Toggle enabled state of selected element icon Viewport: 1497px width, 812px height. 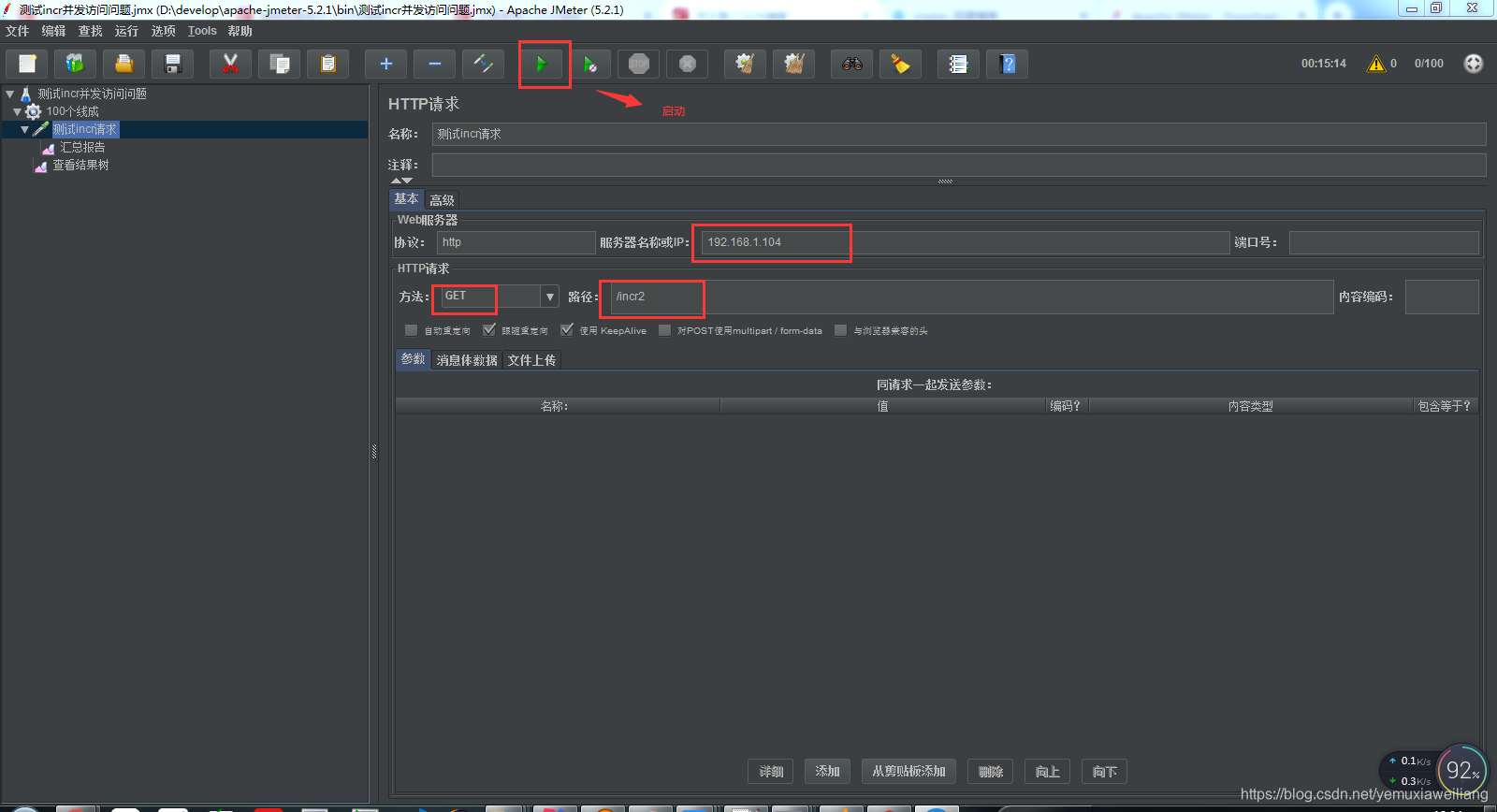(483, 64)
